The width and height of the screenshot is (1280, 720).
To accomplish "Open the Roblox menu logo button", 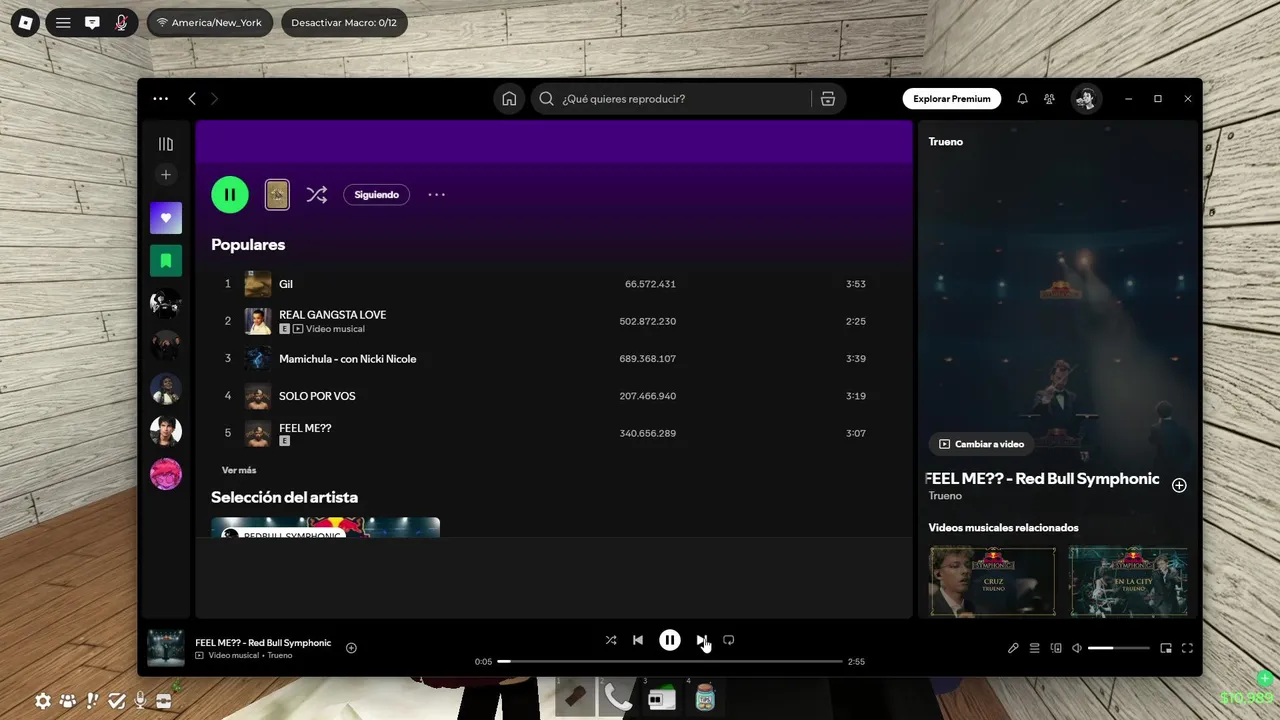I will [x=25, y=22].
